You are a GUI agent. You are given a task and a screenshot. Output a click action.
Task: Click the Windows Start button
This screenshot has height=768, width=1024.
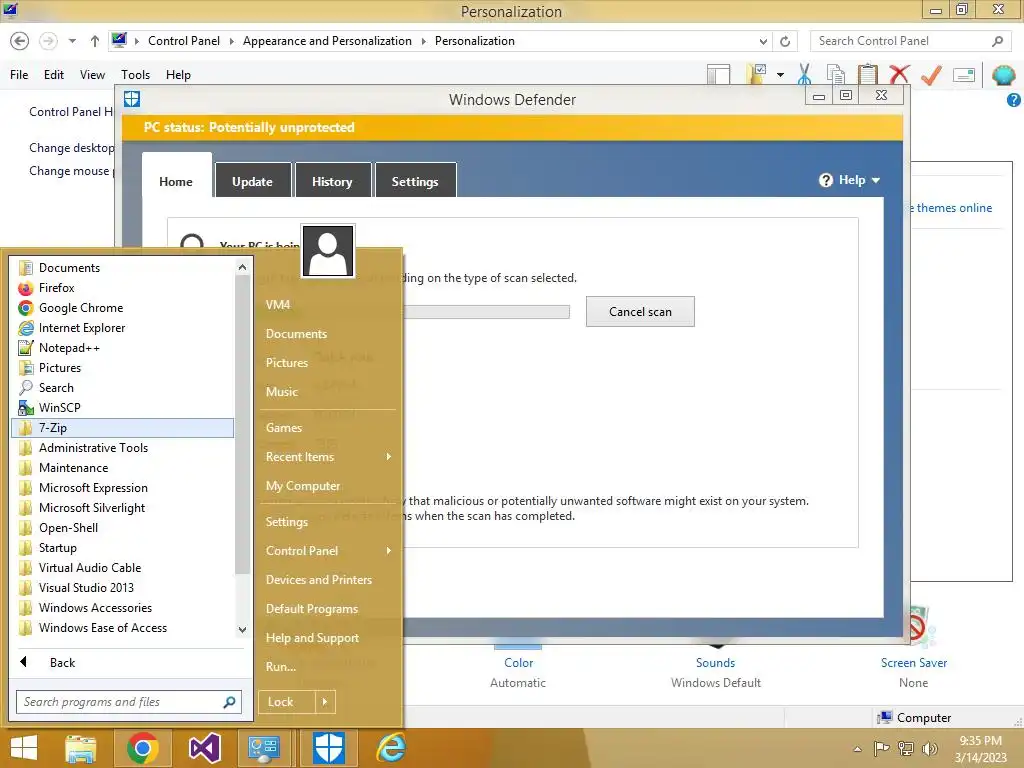[24, 748]
